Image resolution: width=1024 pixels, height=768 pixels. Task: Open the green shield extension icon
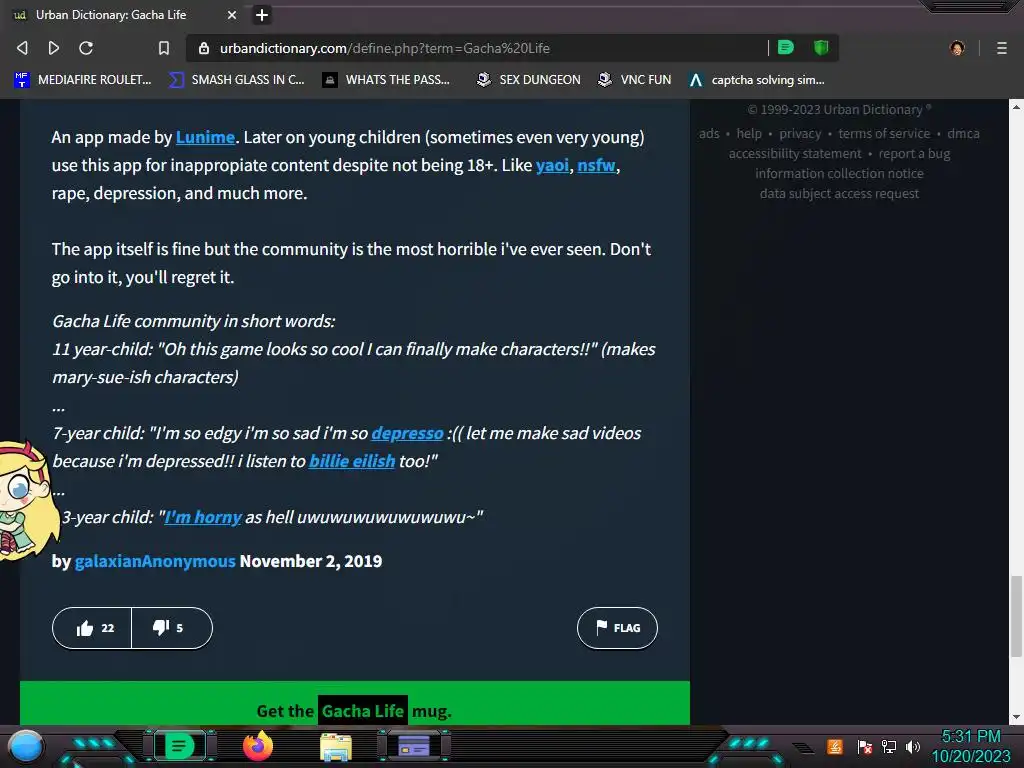pos(821,47)
